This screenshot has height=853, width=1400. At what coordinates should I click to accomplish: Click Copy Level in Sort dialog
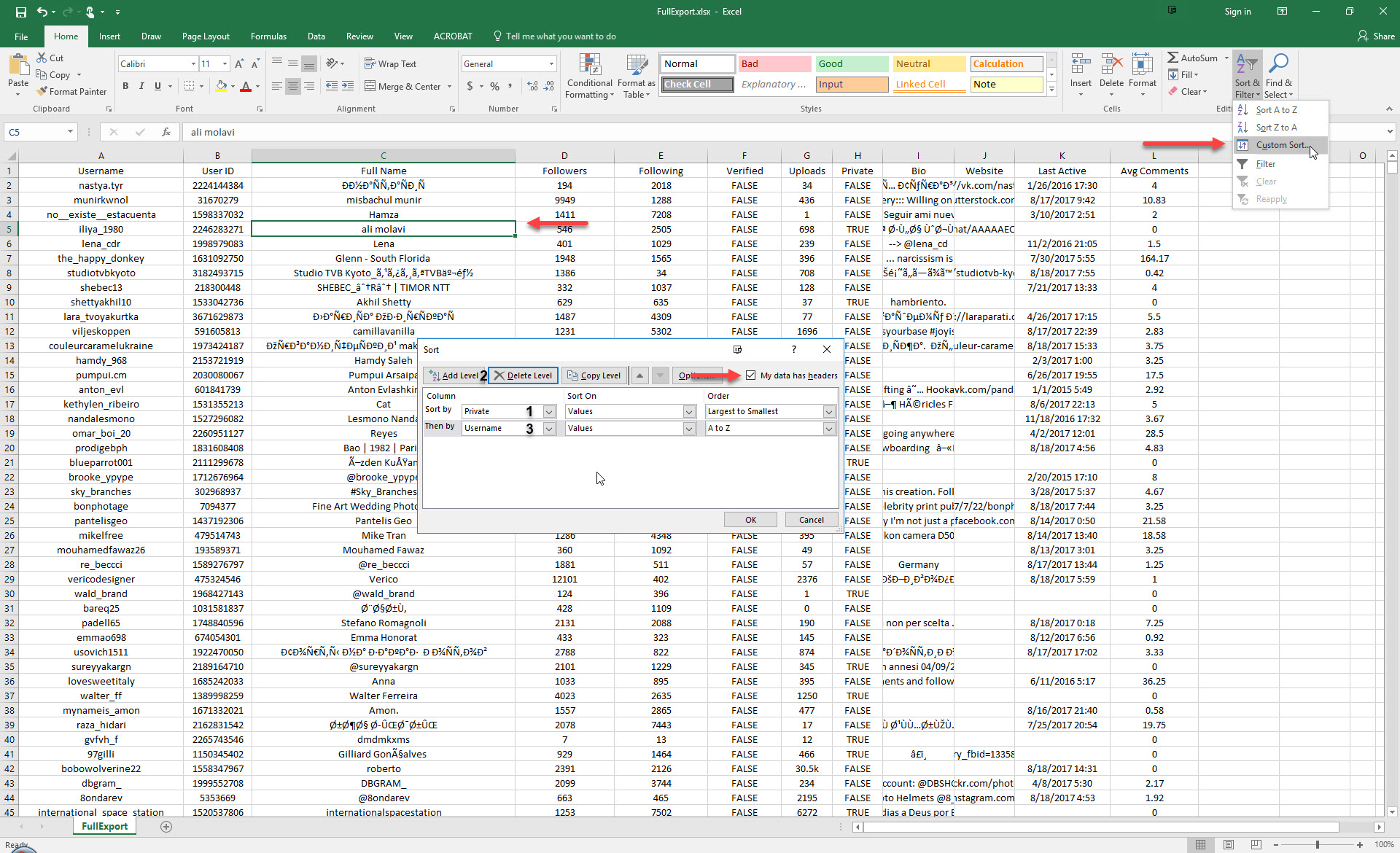coord(594,375)
